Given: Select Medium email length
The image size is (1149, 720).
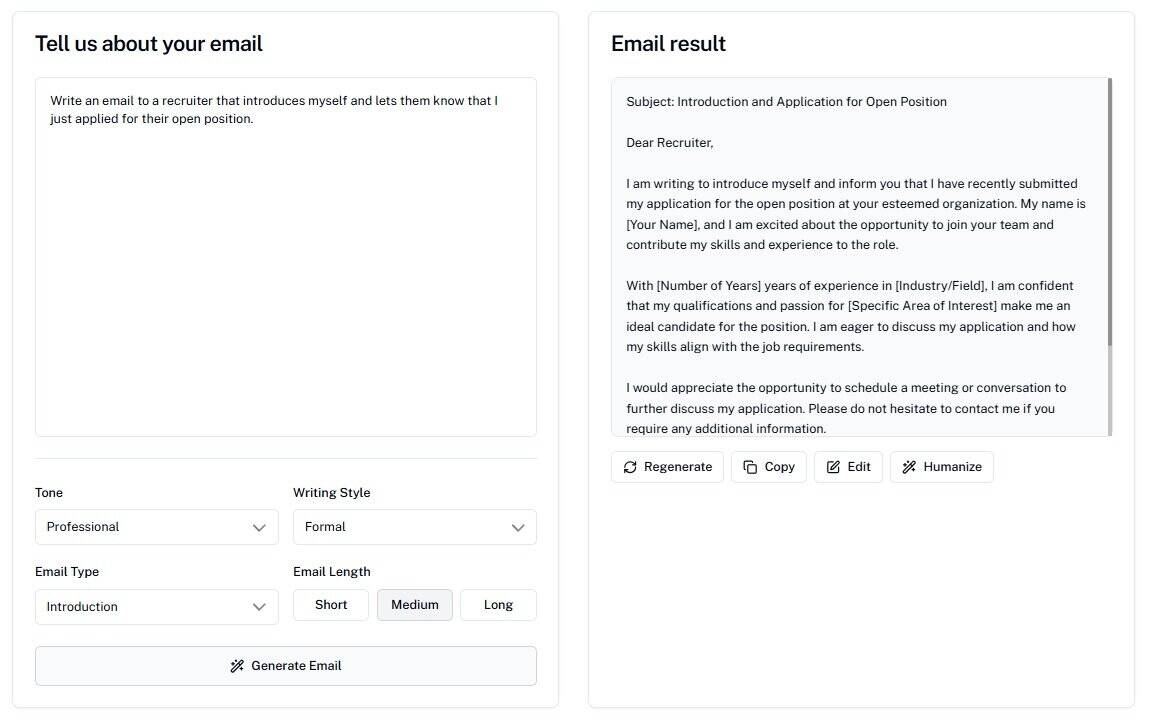Looking at the screenshot, I should [414, 604].
